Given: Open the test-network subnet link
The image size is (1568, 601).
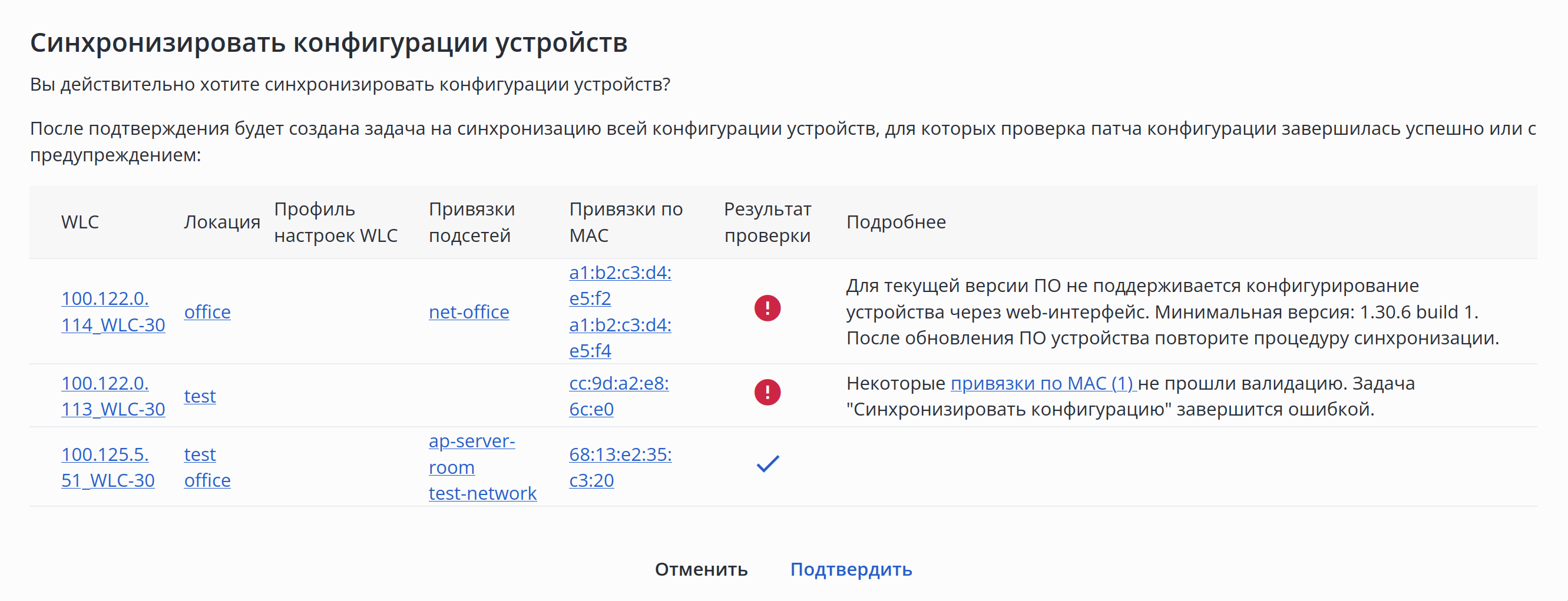Looking at the screenshot, I should coord(482,493).
